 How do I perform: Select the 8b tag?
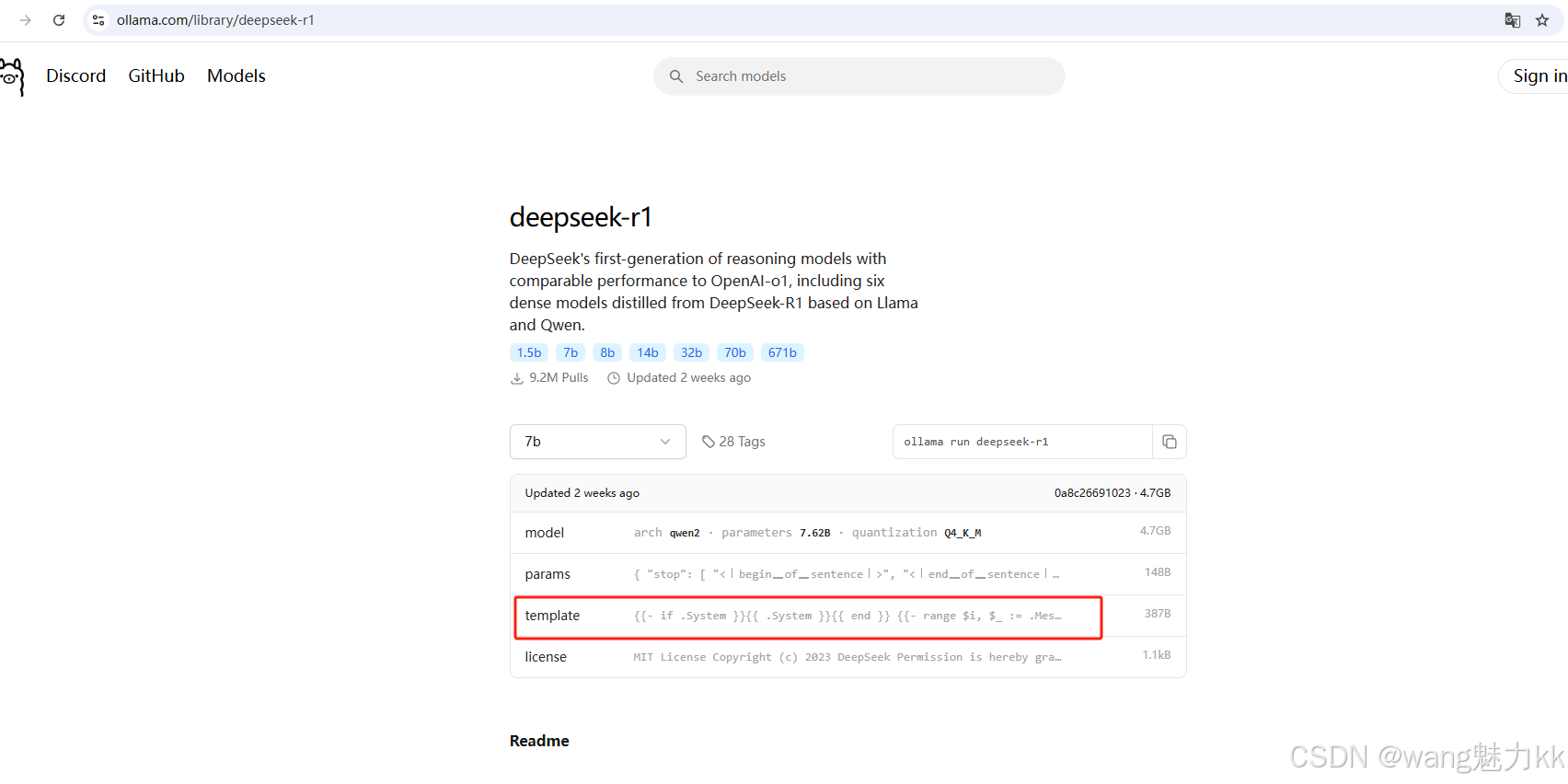(607, 352)
